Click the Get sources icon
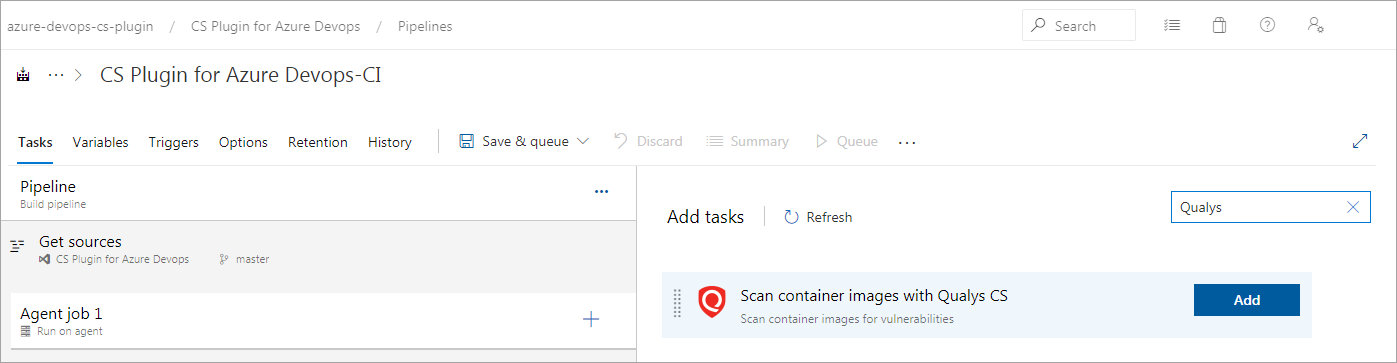Screen dimensions: 1397x363 point(17,246)
